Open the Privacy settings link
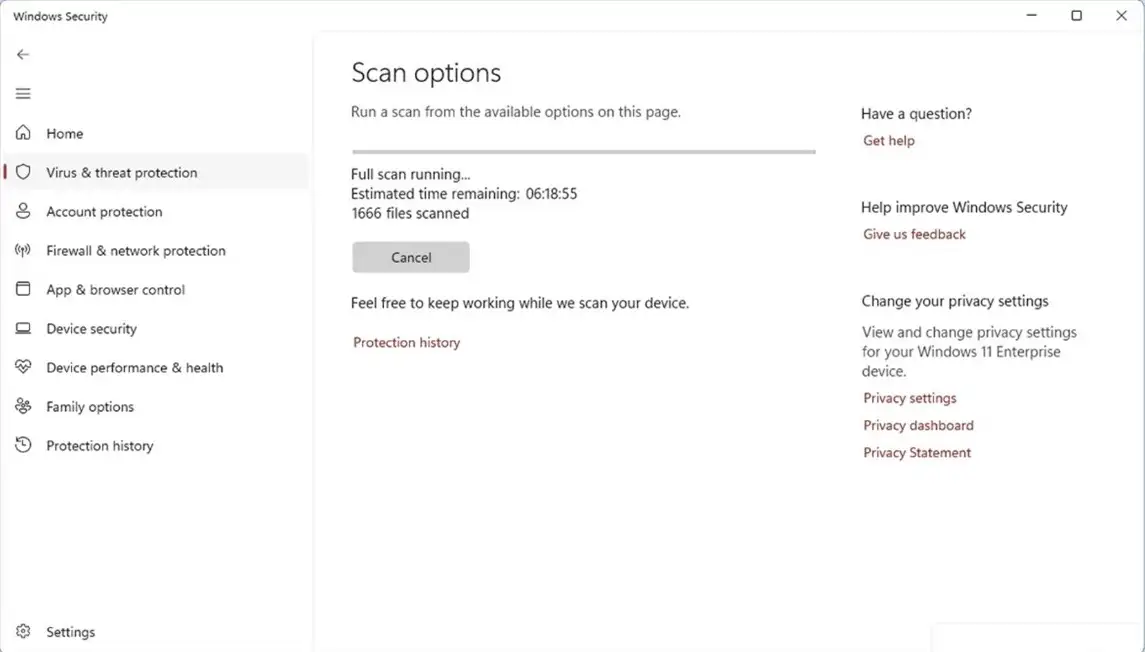Viewport: 1145px width, 652px height. 909,398
